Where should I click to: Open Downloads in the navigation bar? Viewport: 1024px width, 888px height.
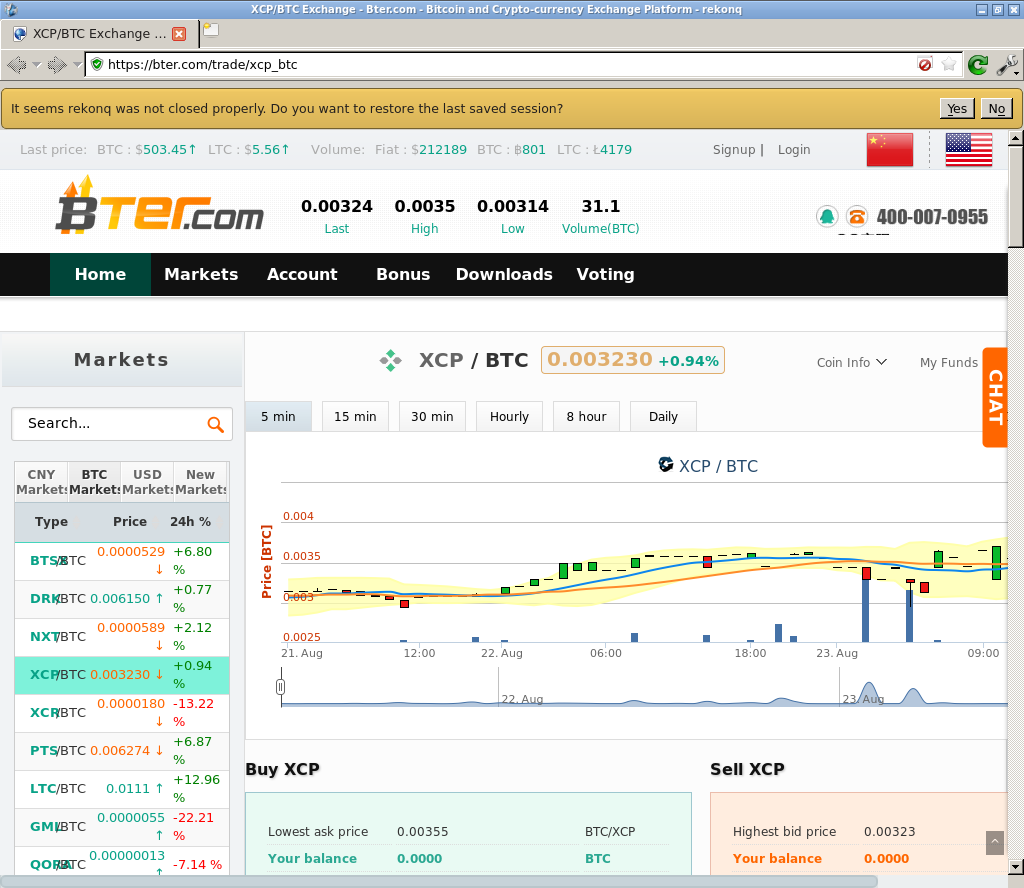[504, 274]
